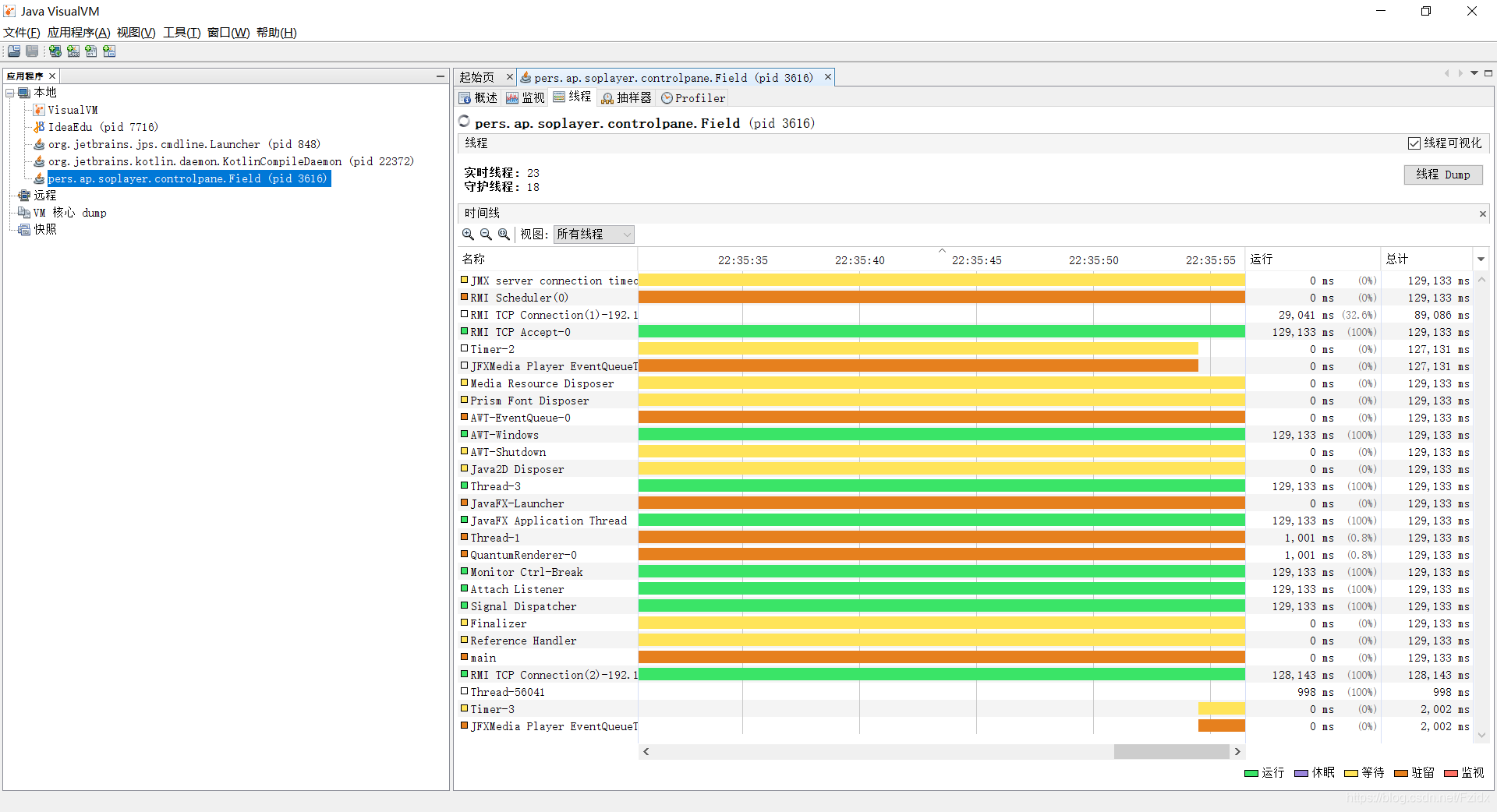Select the JavaFX Application Thread row
Image resolution: width=1497 pixels, height=812 pixels.
click(965, 521)
